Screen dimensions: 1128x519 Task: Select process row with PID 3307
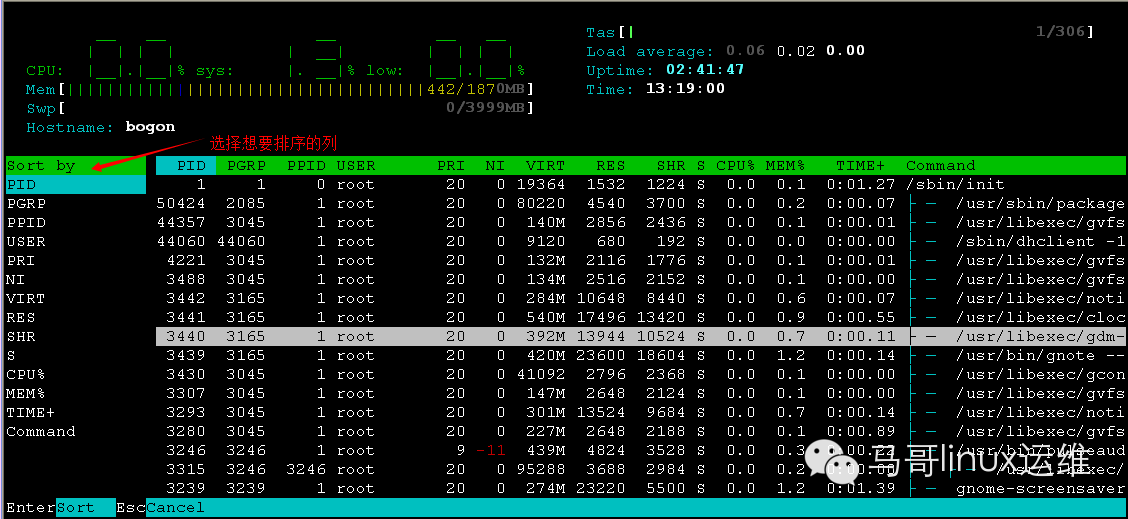click(x=641, y=393)
